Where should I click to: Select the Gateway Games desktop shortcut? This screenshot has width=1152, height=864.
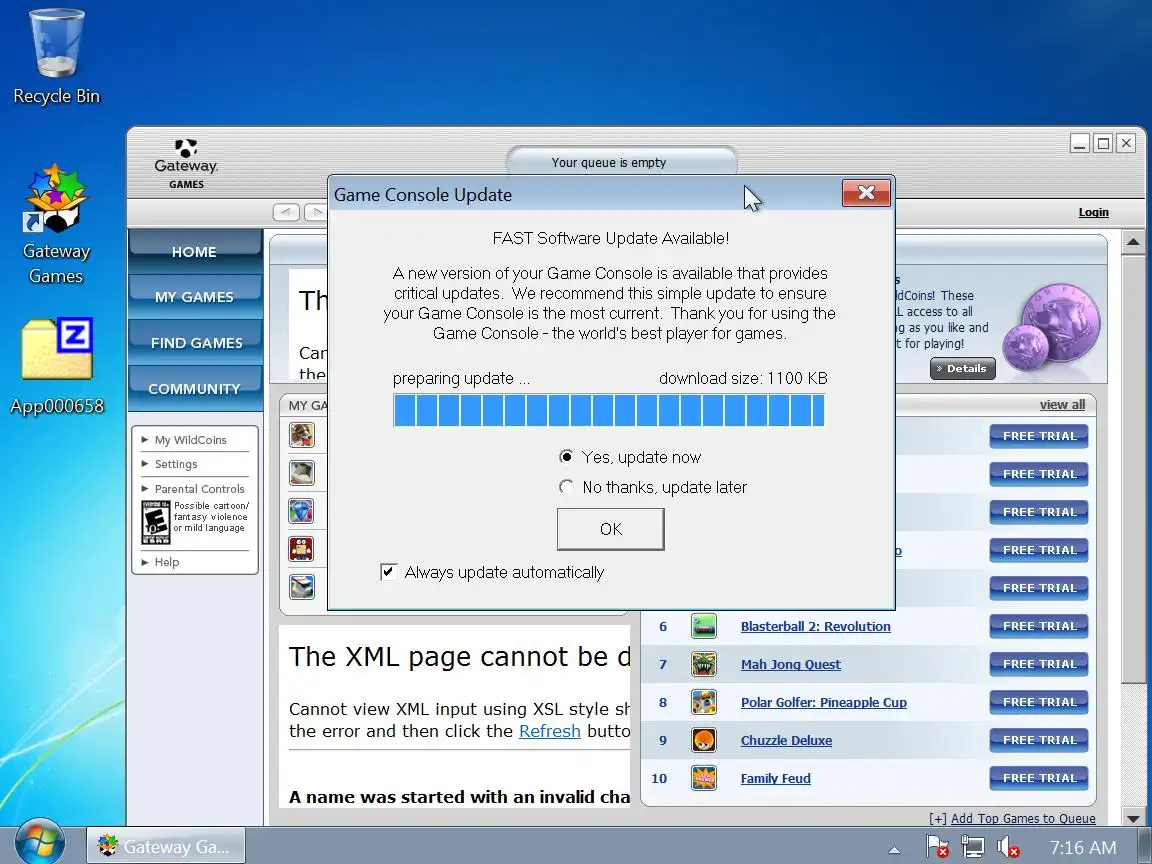pos(56,224)
